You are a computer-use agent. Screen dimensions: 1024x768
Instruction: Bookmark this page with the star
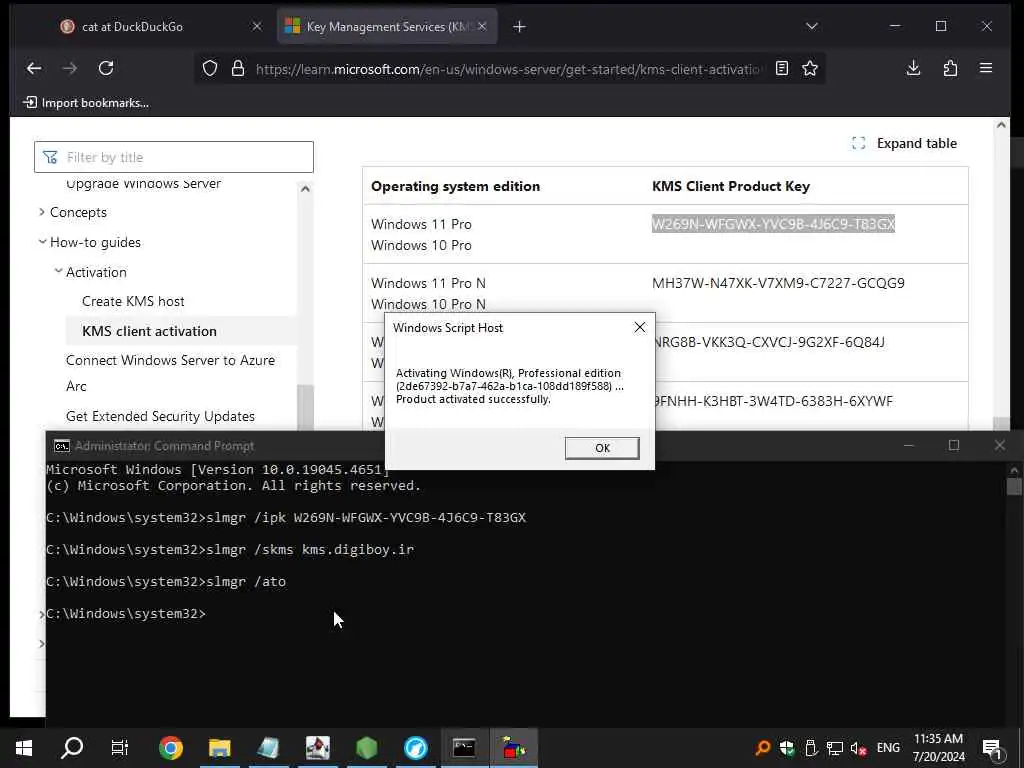(x=810, y=68)
